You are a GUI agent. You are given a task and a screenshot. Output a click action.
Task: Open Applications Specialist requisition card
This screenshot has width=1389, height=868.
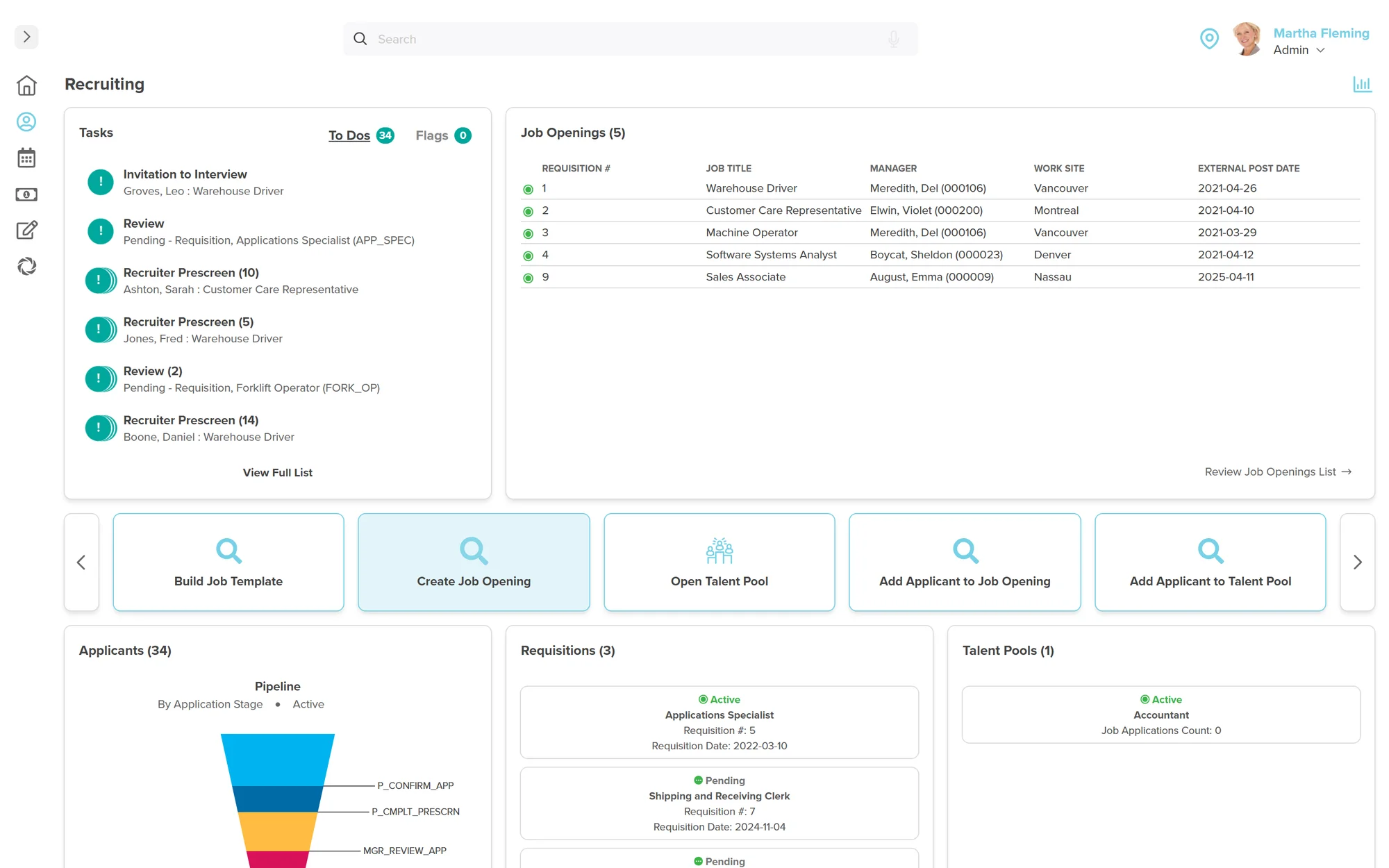pyautogui.click(x=720, y=722)
